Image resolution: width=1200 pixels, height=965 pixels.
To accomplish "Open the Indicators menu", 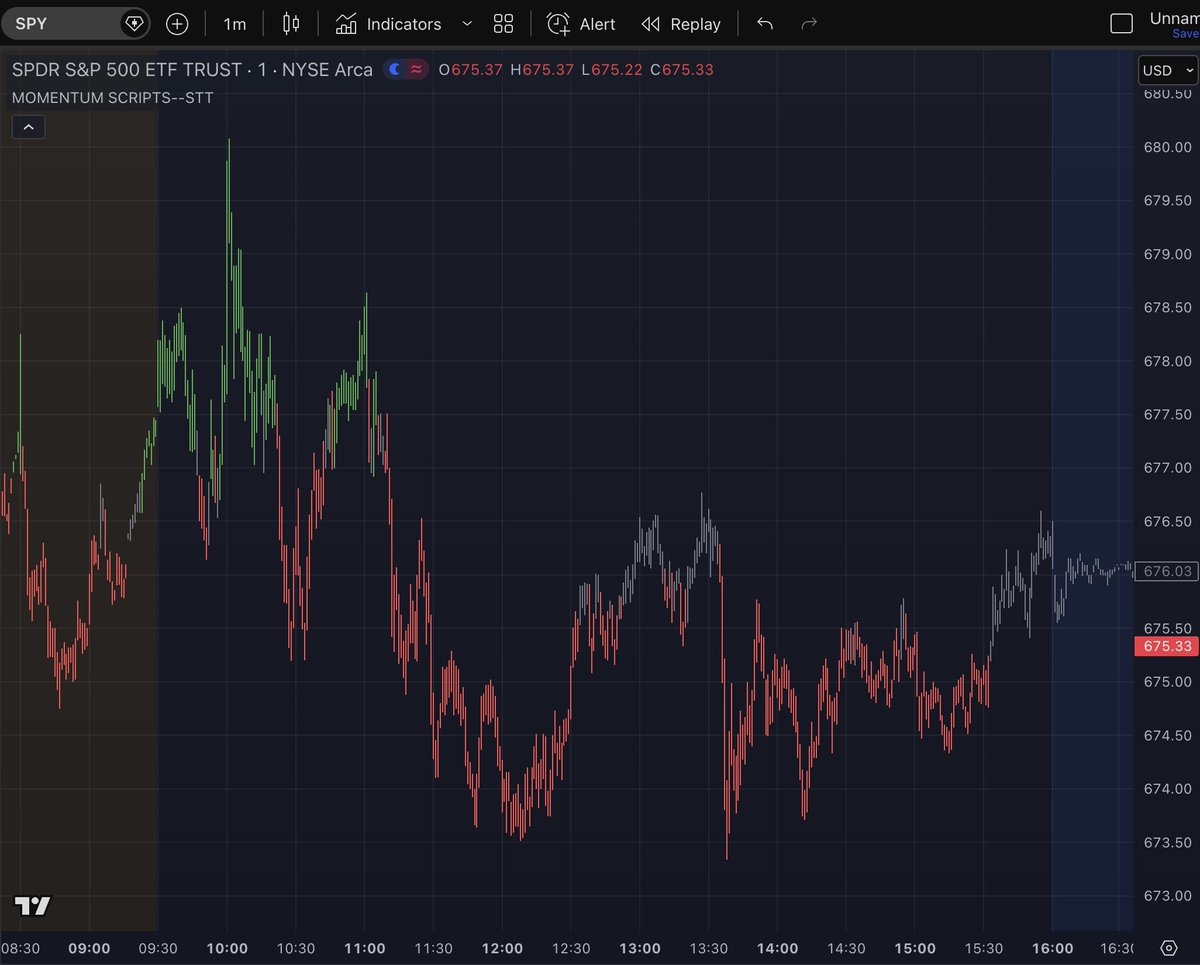I will [389, 23].
